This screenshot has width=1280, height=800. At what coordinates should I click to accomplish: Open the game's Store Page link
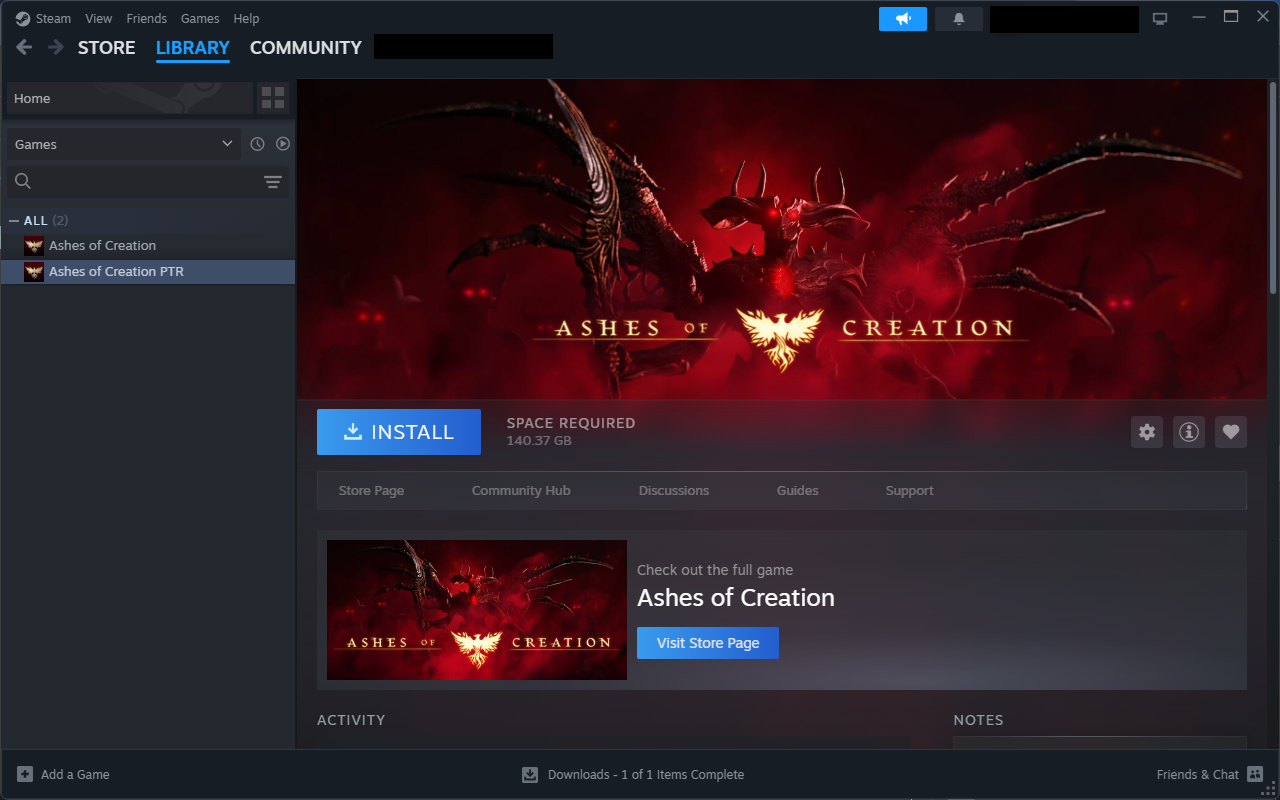click(371, 491)
